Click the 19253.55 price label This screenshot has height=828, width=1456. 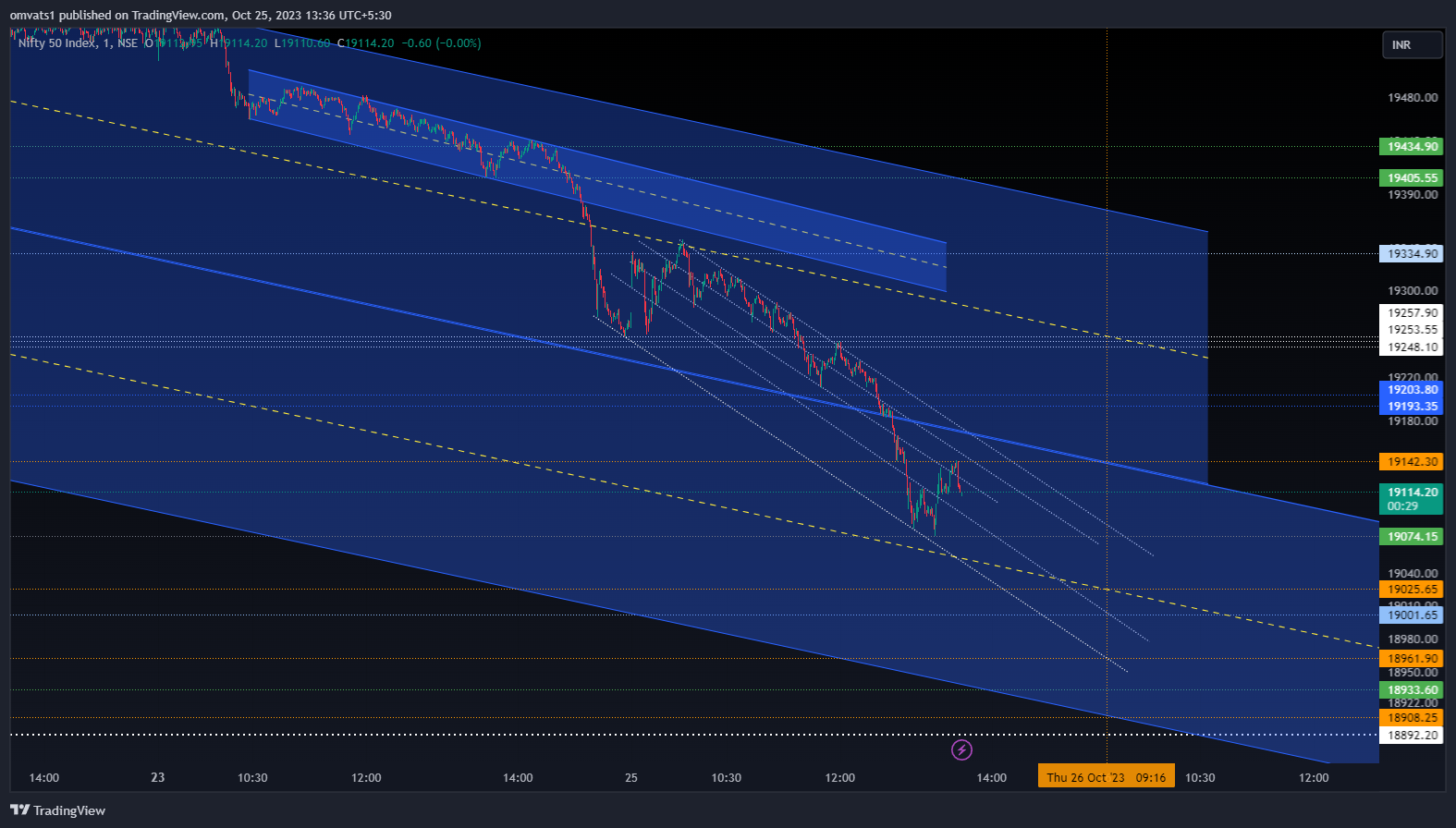(x=1411, y=330)
